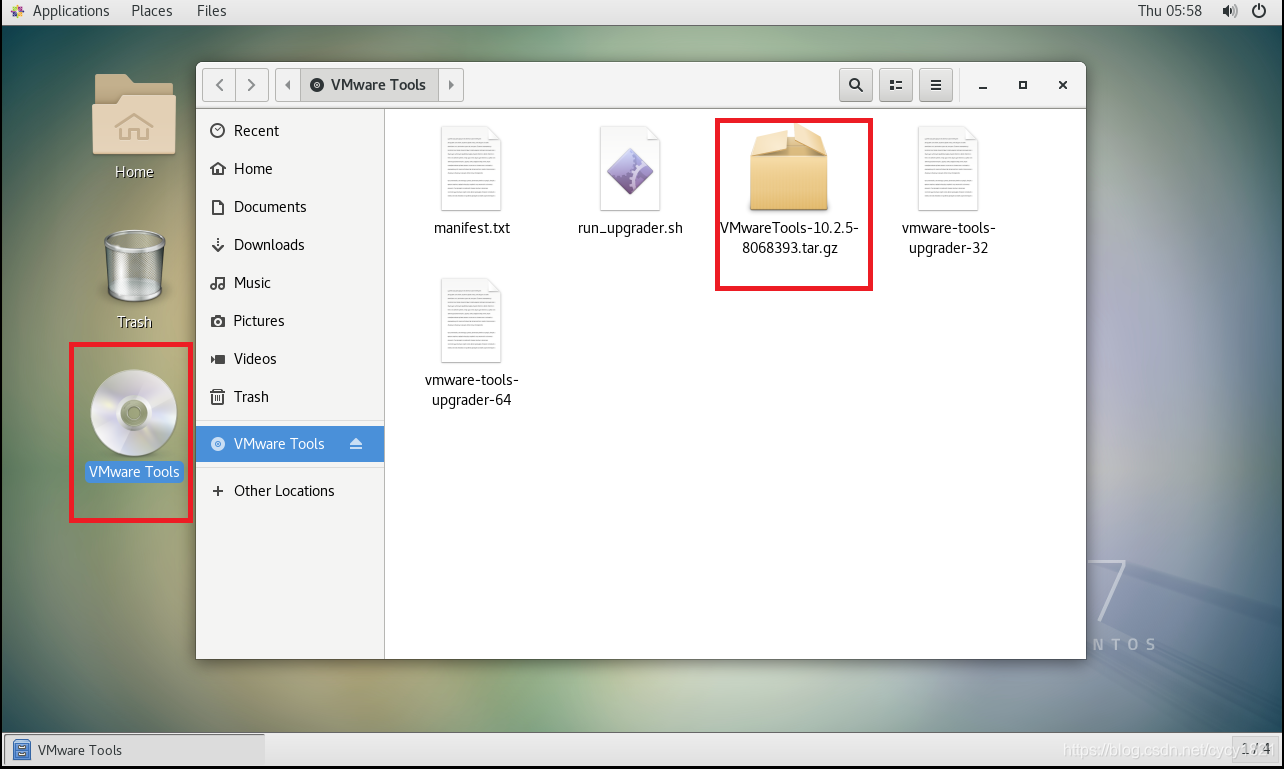The image size is (1284, 769).
Task: Open Home in the sidebar
Action: (x=290, y=169)
